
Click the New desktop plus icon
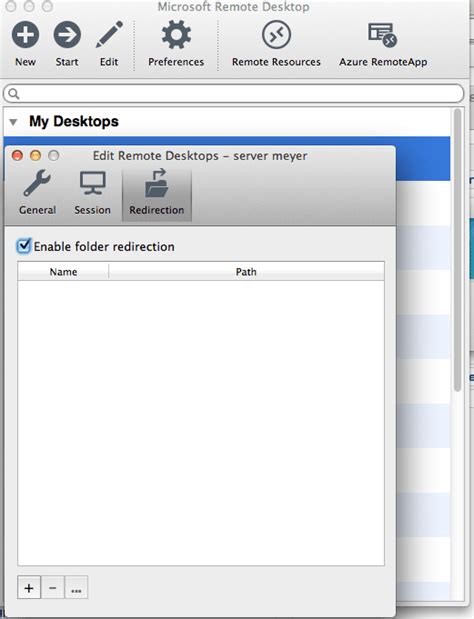click(x=26, y=35)
